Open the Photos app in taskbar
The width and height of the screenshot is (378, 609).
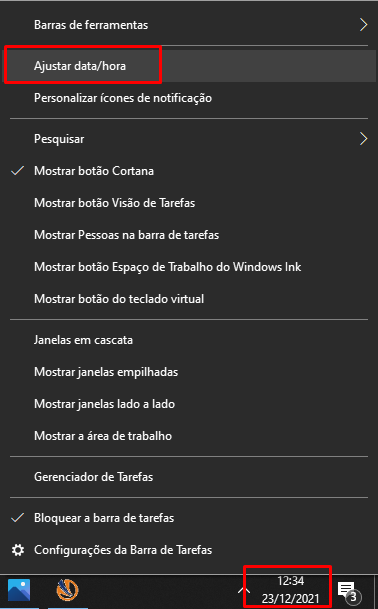[19, 590]
